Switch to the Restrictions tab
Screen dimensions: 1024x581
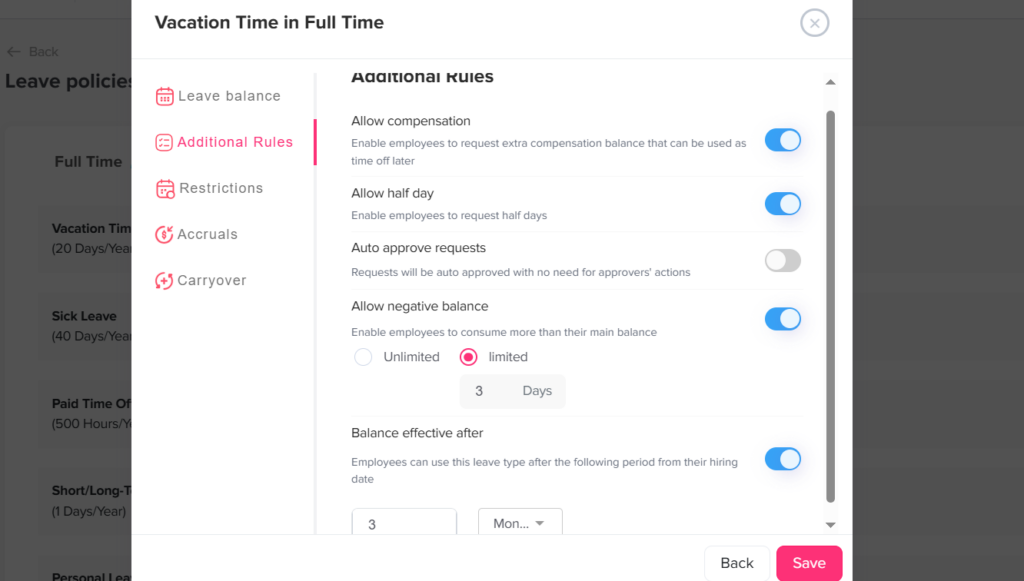click(x=220, y=188)
